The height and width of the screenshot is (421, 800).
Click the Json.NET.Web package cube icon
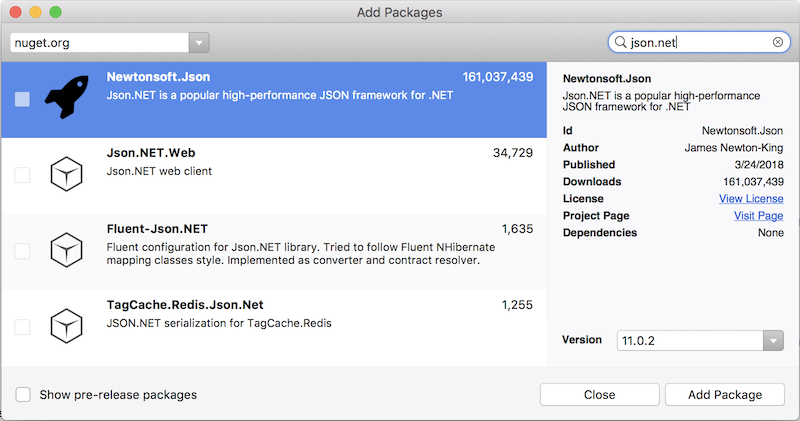[x=66, y=174]
